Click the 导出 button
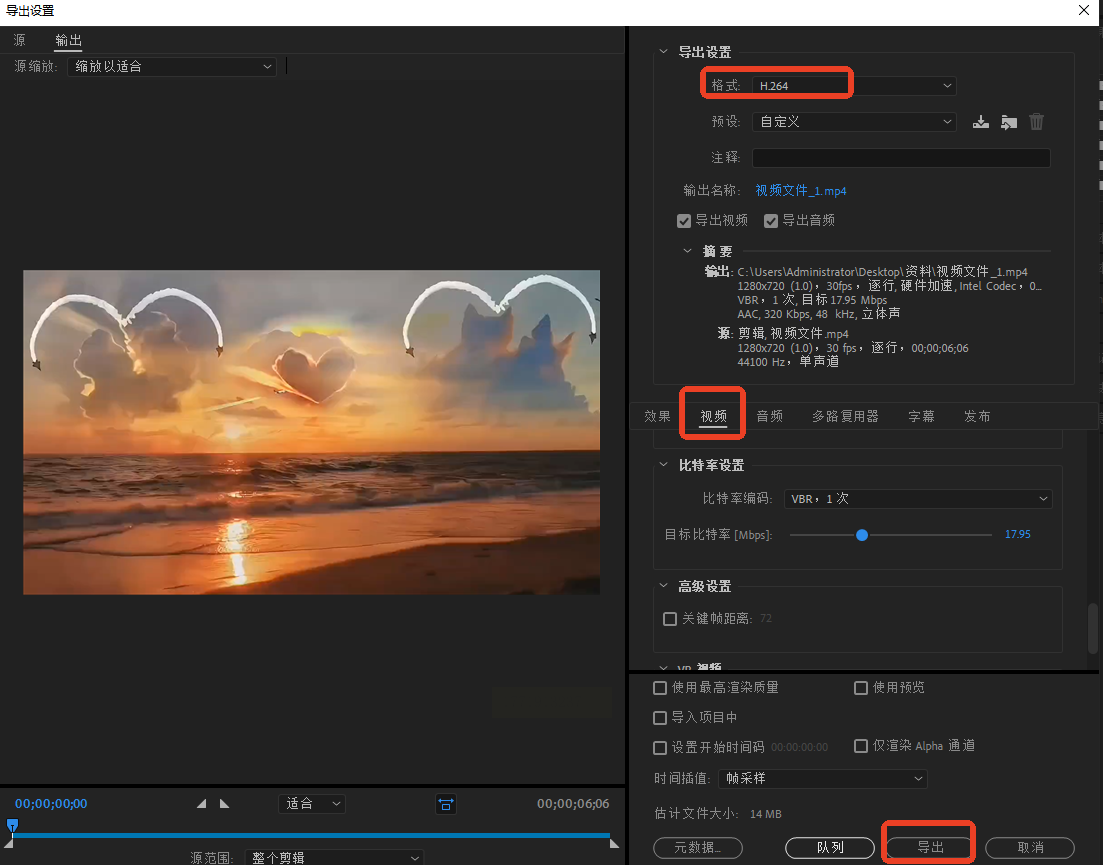The height and width of the screenshot is (865, 1103). (x=930, y=847)
